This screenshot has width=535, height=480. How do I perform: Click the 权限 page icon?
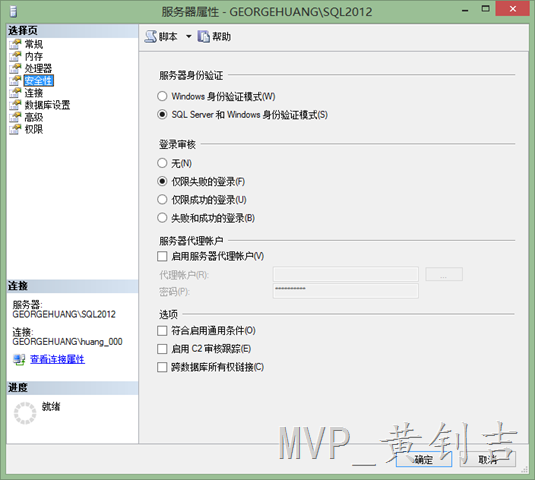[x=15, y=129]
